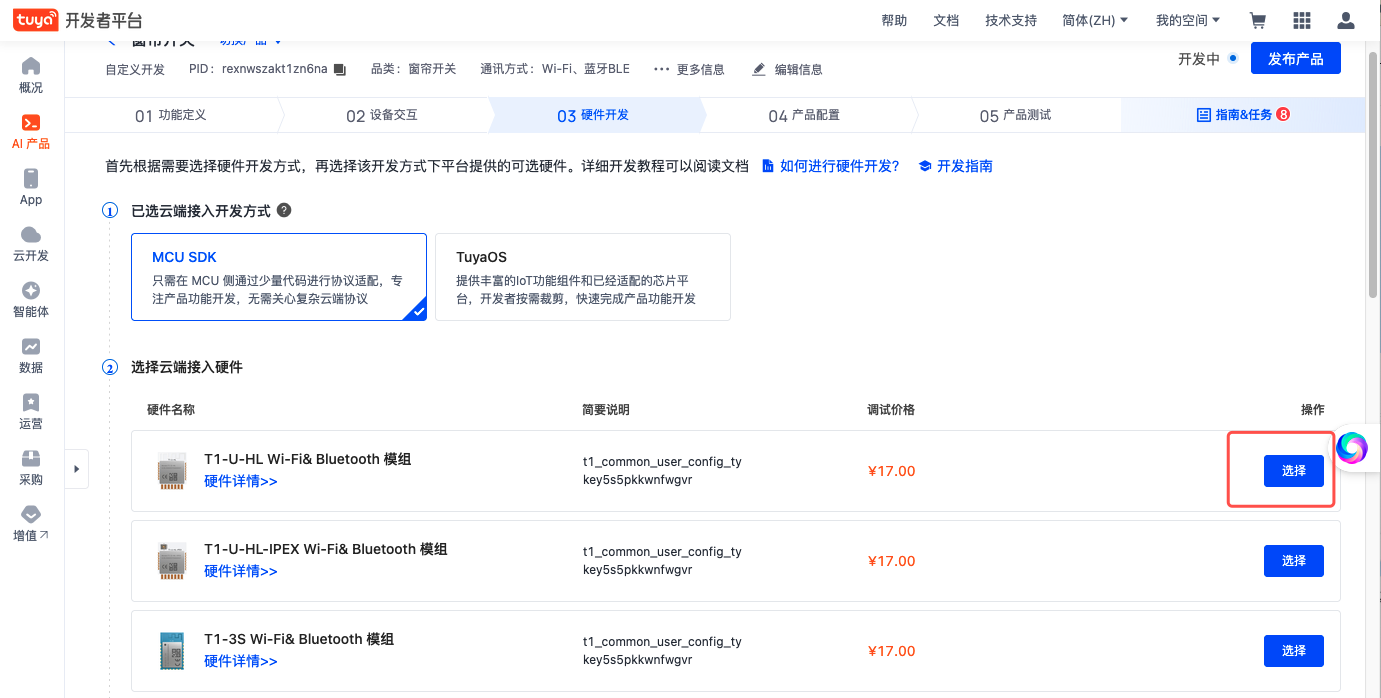Open the apps grid icon in header
The width and height of the screenshot is (1381, 698).
1302,20
